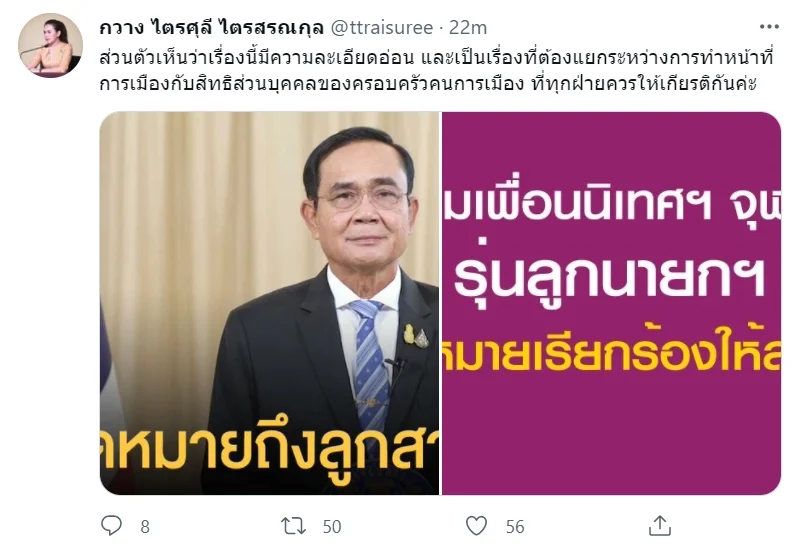
Task: Open the @ttraisuree handle link
Action: pyautogui.click(x=382, y=28)
